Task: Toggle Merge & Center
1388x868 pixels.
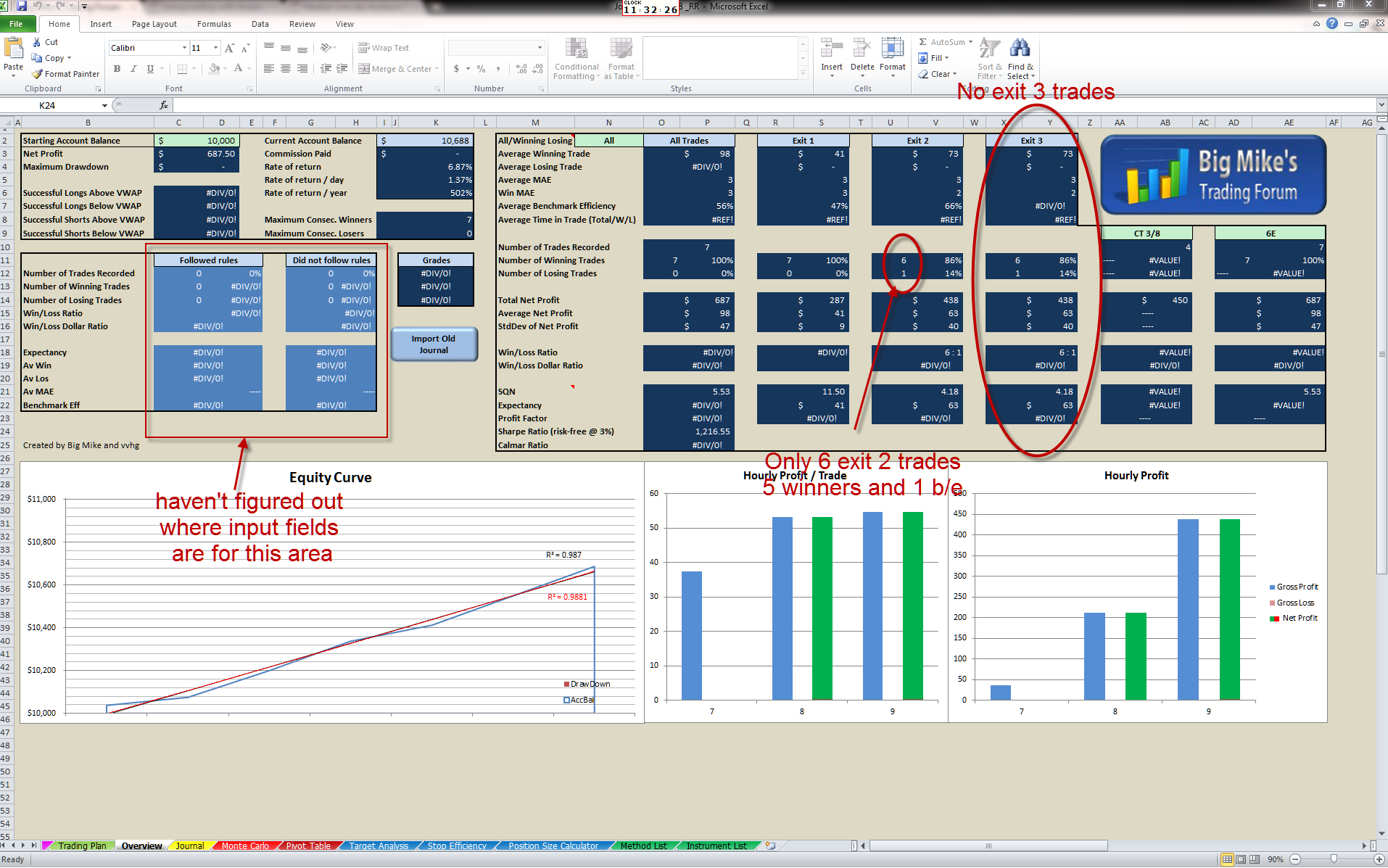Action: pyautogui.click(x=395, y=69)
